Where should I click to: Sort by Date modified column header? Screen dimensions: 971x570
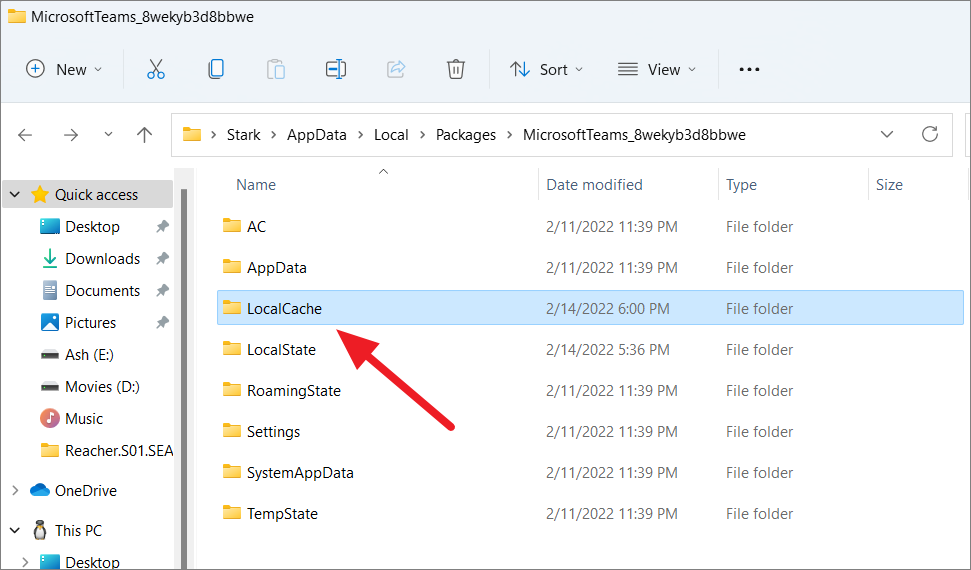(x=594, y=185)
